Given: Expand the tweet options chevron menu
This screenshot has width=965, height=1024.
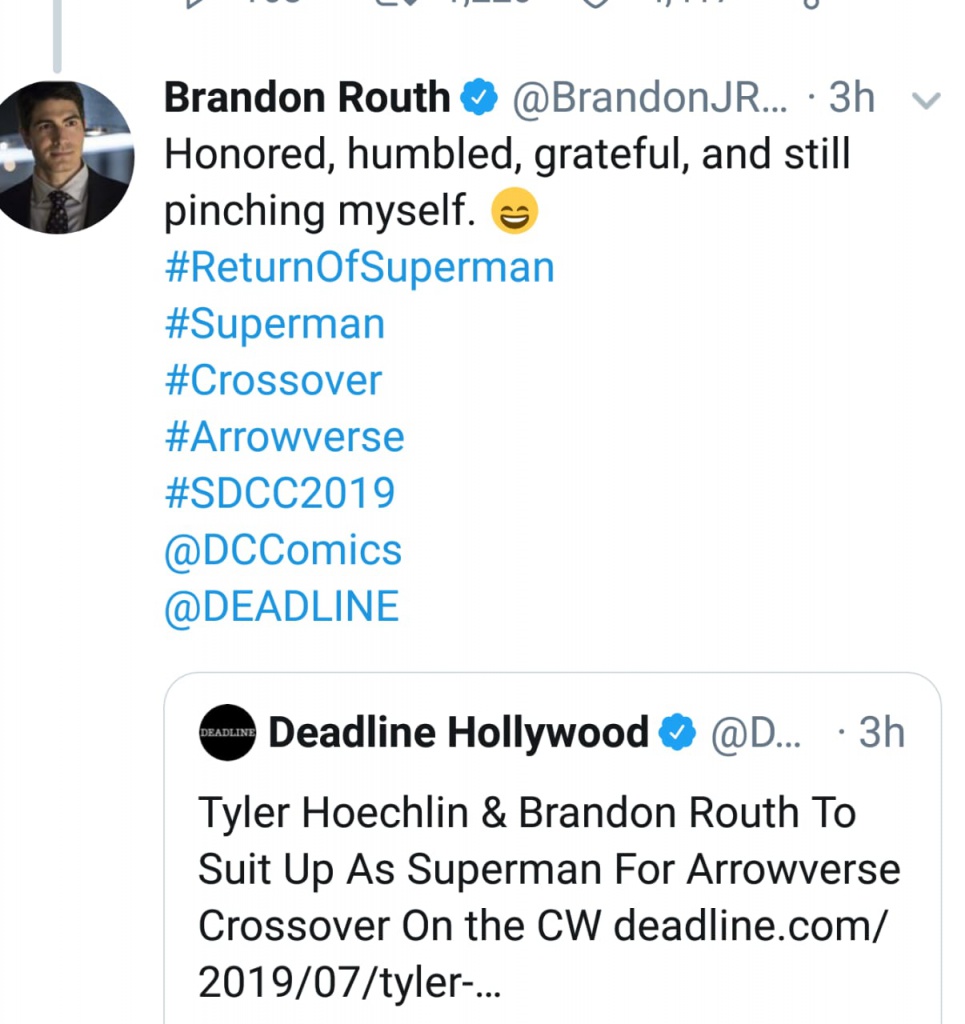Looking at the screenshot, I should tap(927, 100).
